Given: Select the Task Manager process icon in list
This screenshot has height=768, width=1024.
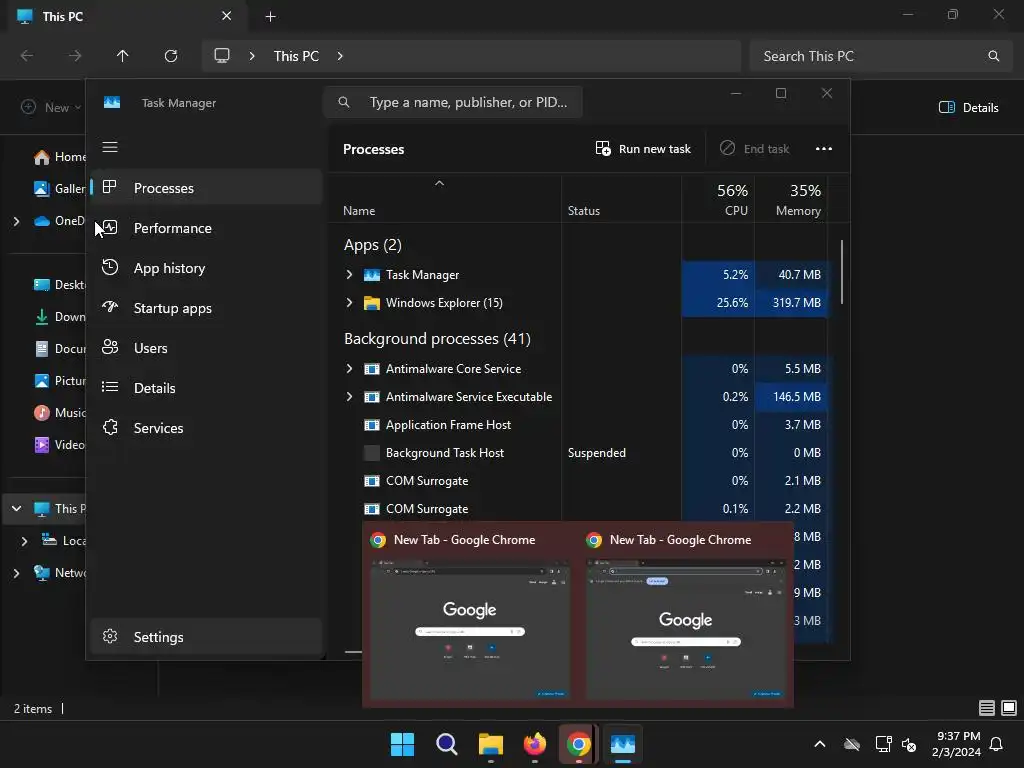Looking at the screenshot, I should tap(372, 275).
